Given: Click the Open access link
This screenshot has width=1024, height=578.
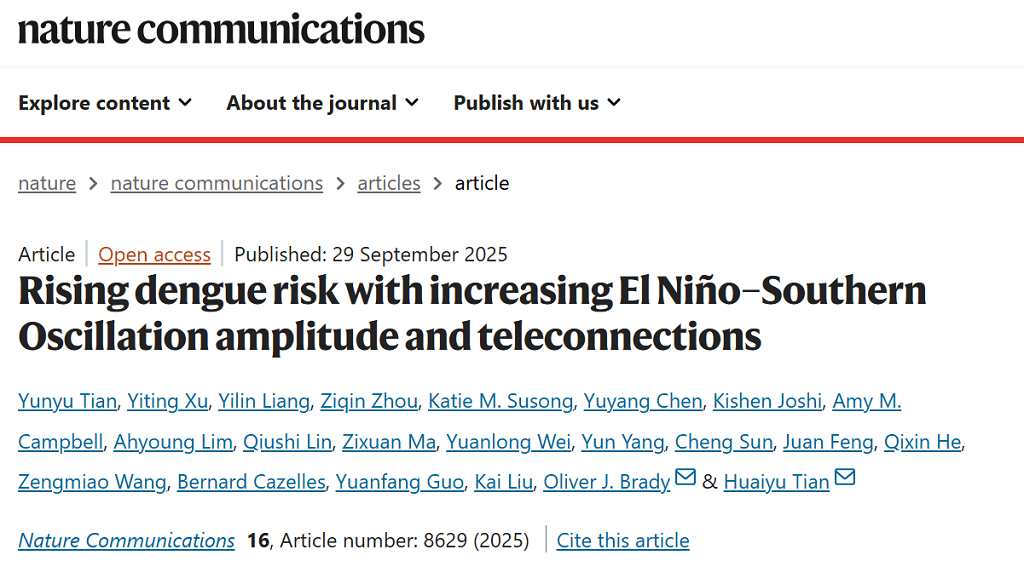Looking at the screenshot, I should pos(155,254).
